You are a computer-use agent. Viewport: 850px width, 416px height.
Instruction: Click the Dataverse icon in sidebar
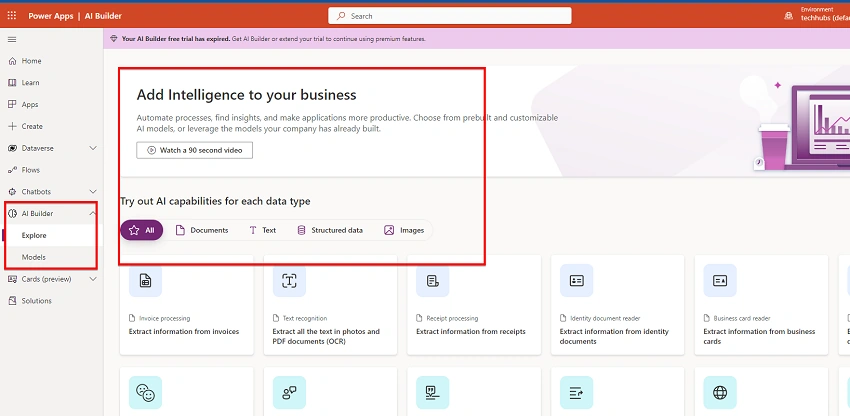12,148
